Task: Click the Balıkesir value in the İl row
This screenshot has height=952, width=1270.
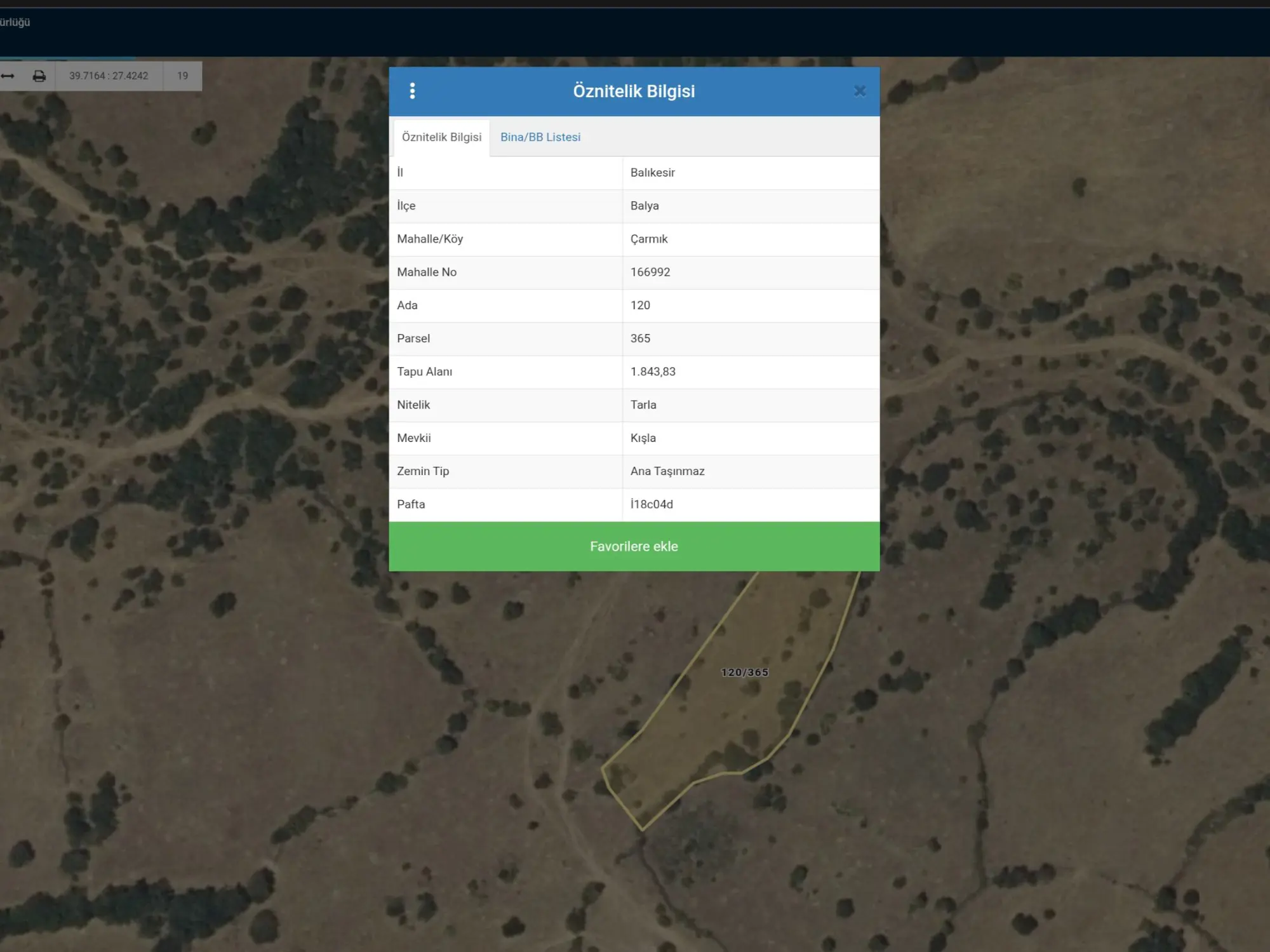Action: click(653, 173)
